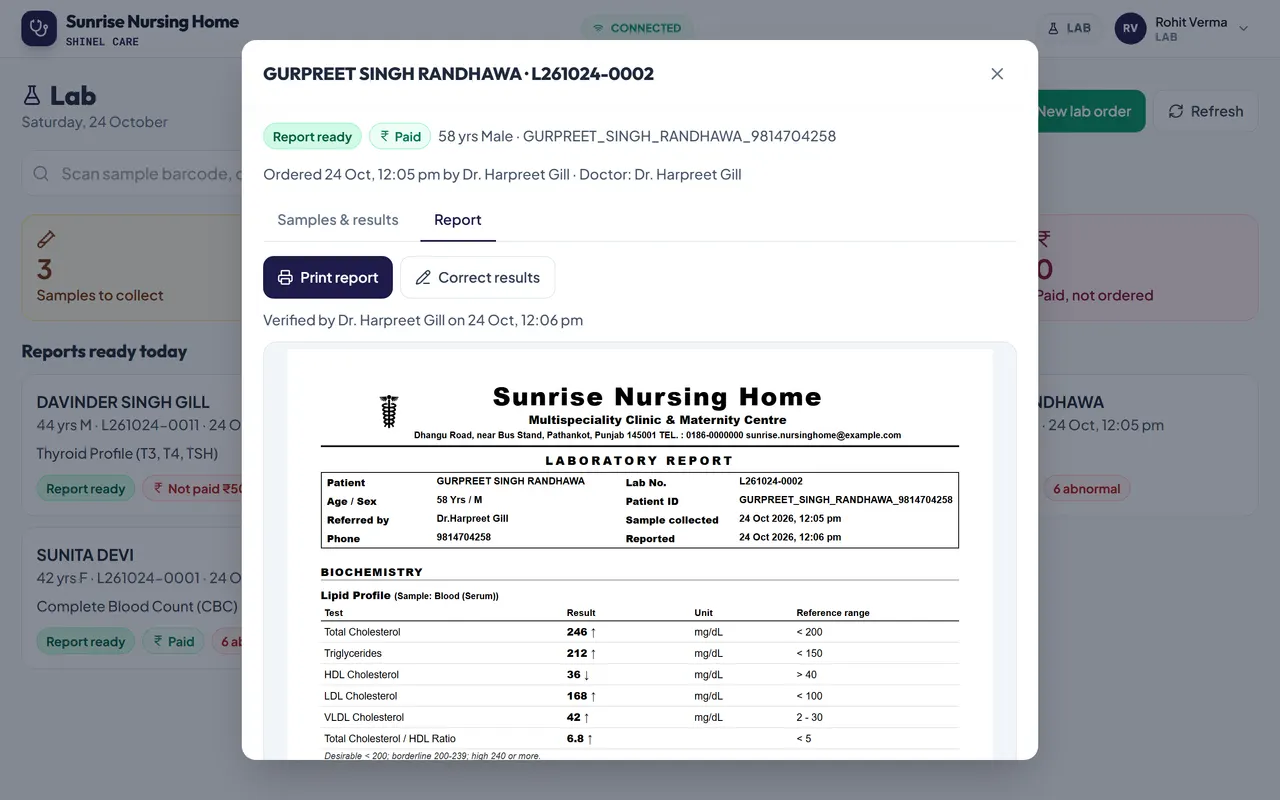Click the Connected status pill

click(x=637, y=28)
